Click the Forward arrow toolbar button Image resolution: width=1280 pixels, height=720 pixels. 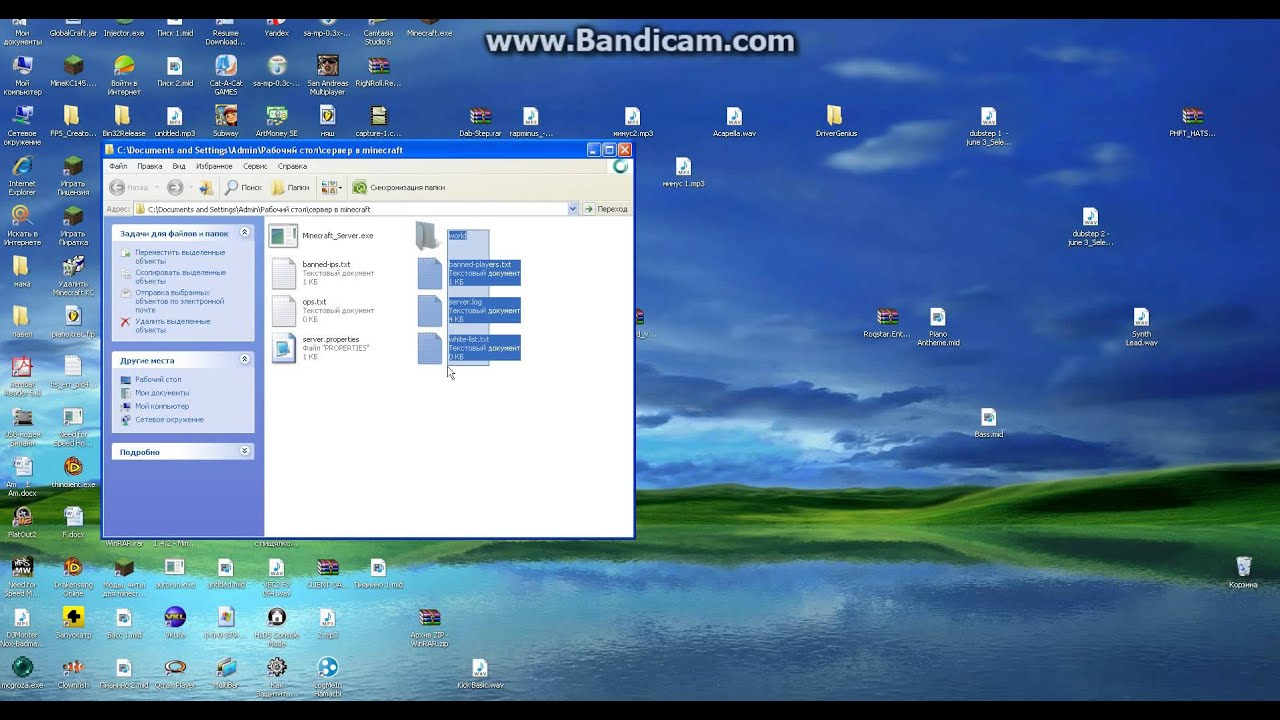[x=175, y=187]
